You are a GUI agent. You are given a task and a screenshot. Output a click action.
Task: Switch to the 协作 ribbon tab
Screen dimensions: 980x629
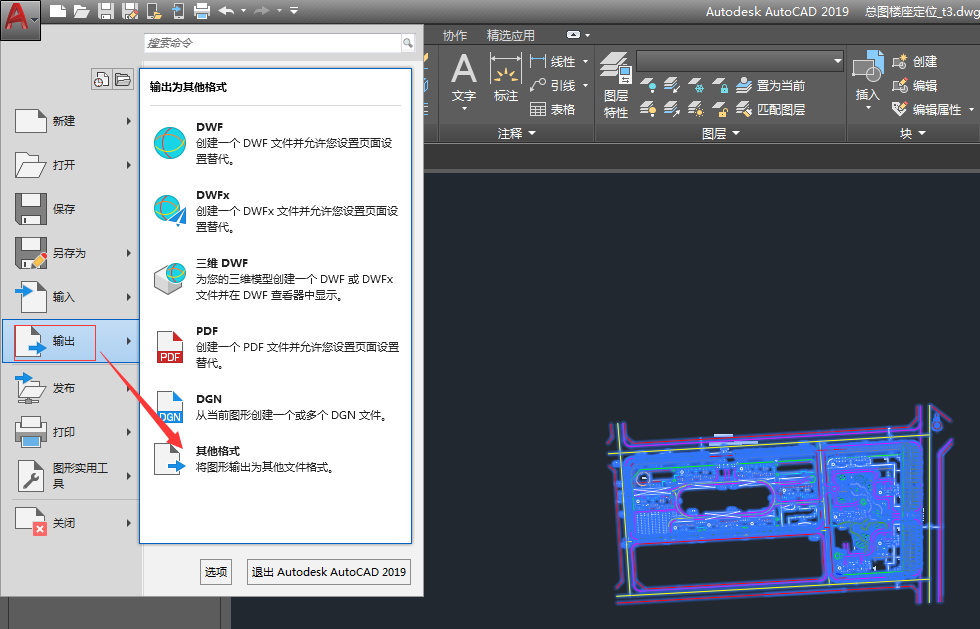click(455, 35)
